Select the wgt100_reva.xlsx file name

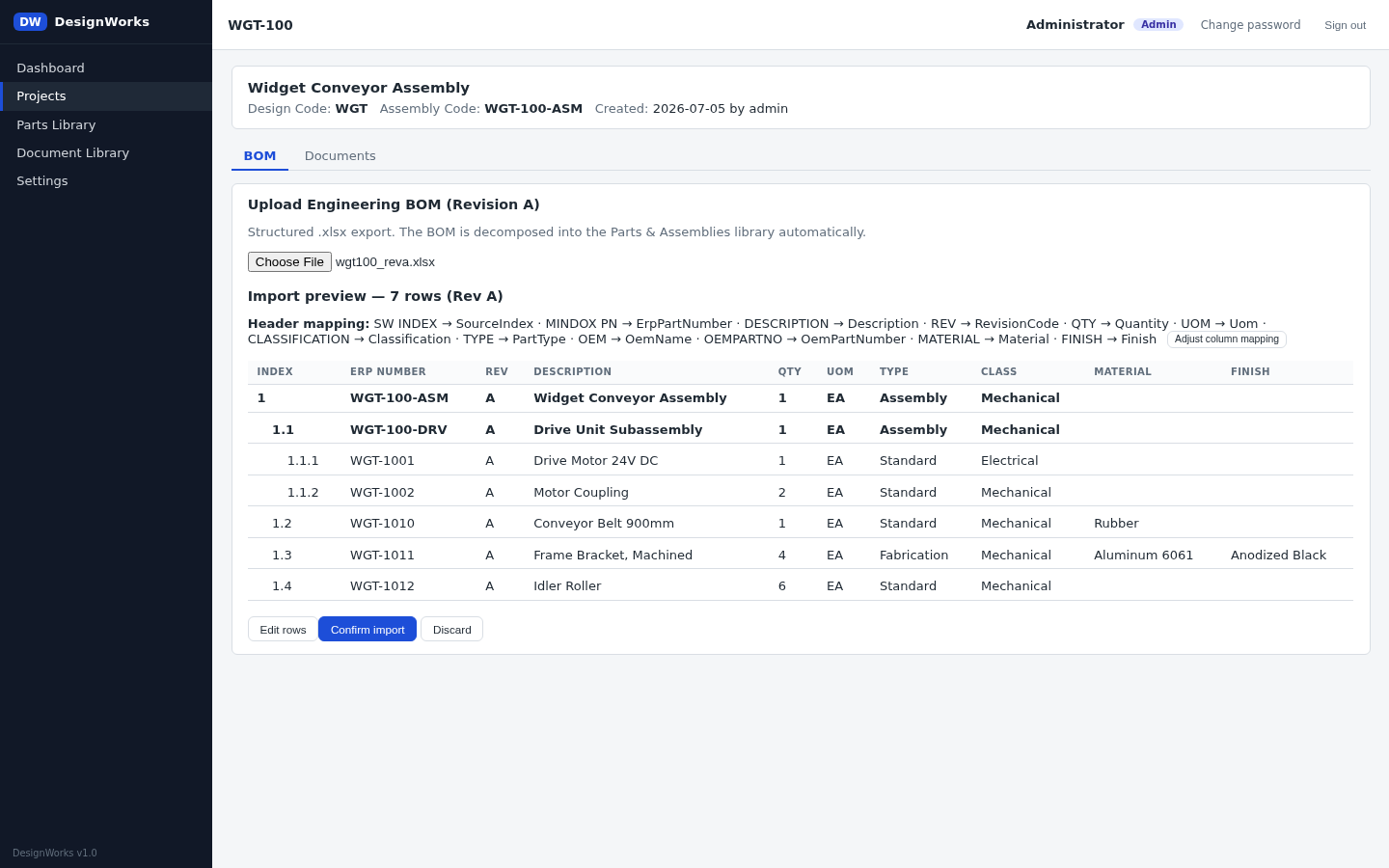[385, 262]
